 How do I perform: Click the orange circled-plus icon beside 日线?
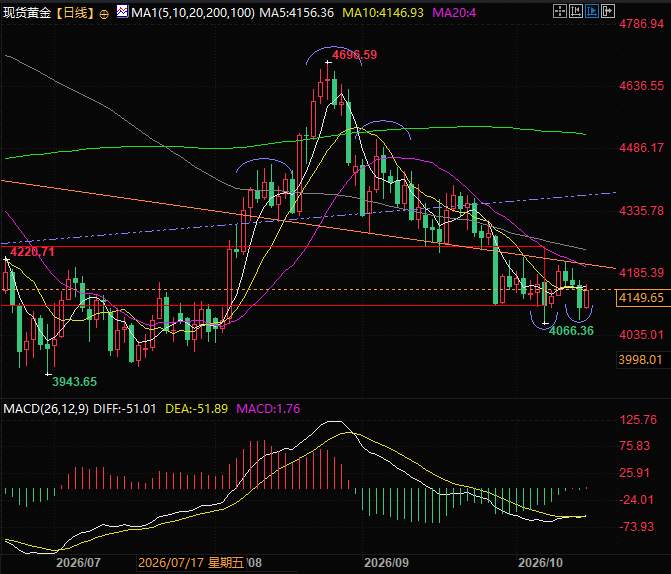coord(104,14)
